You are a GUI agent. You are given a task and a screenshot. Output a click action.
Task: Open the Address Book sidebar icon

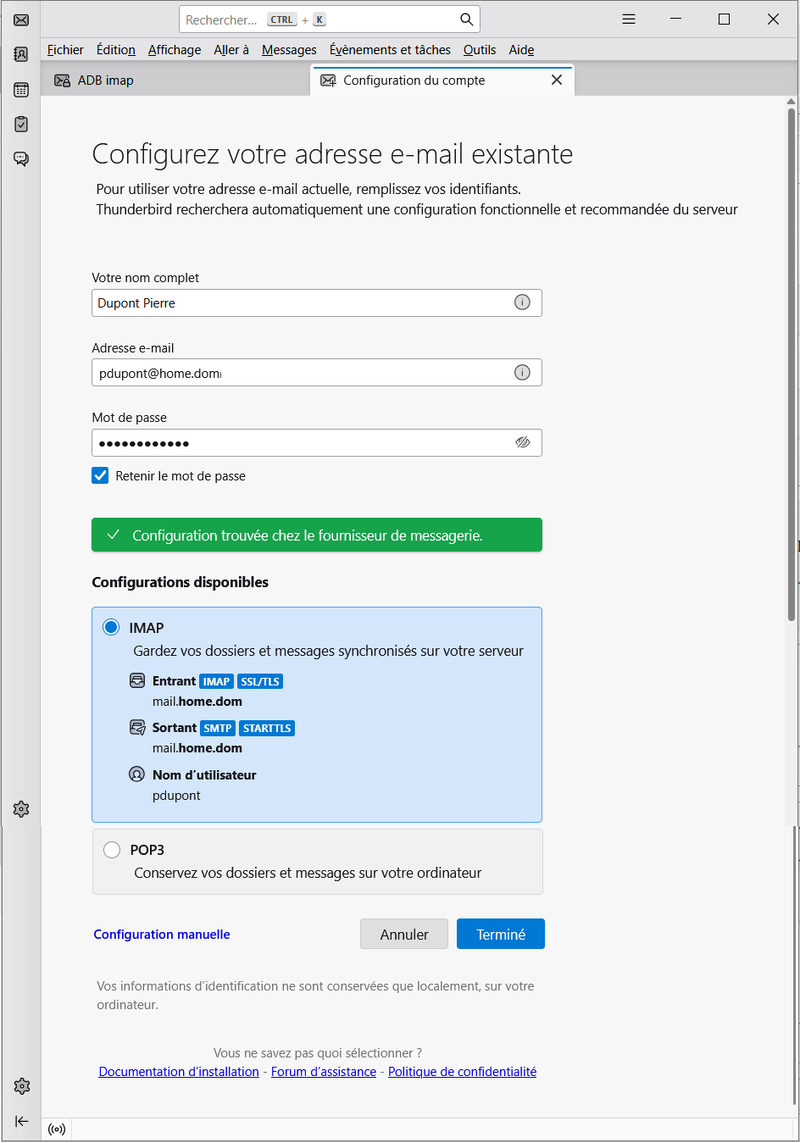[21, 55]
